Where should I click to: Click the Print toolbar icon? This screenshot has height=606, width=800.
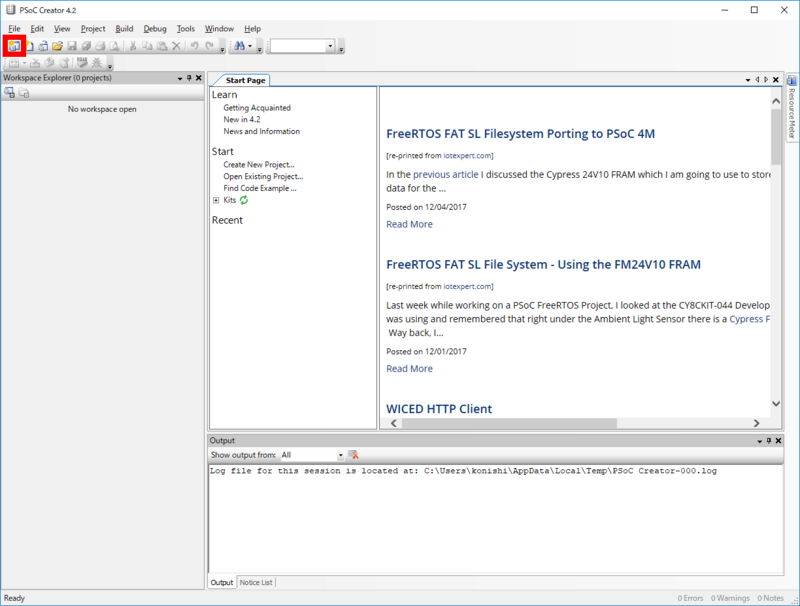101,46
